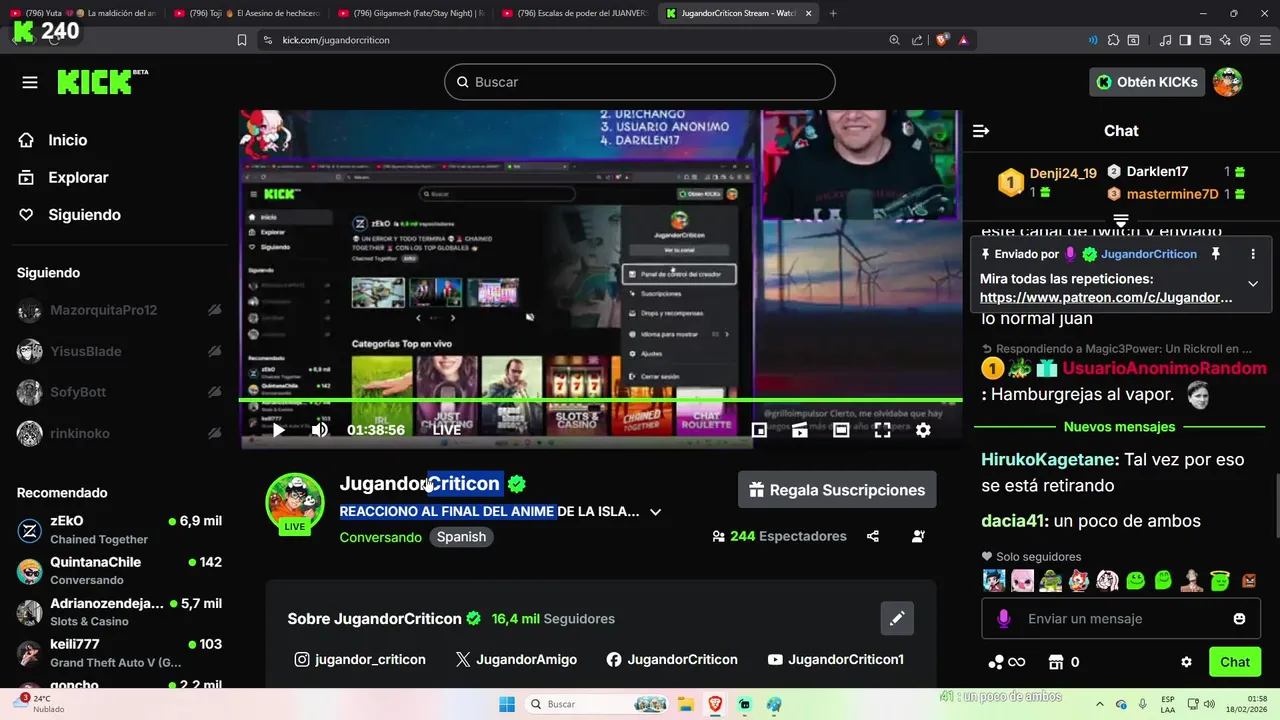The height and width of the screenshot is (720, 1280).
Task: Click Nuevos mensajes divider to jump down
Action: pyautogui.click(x=1119, y=427)
